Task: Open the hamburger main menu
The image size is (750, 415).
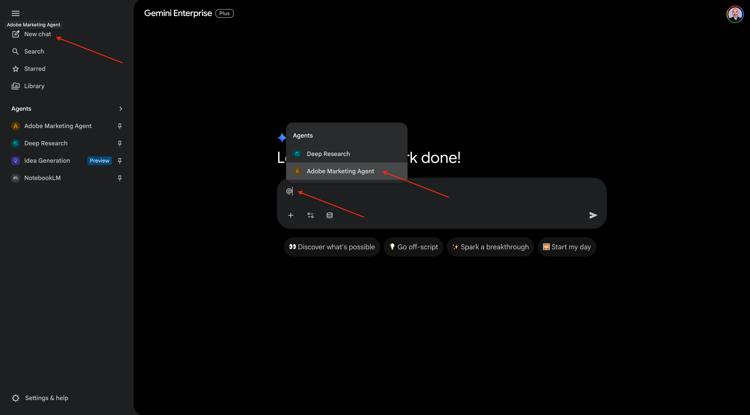Action: click(15, 13)
